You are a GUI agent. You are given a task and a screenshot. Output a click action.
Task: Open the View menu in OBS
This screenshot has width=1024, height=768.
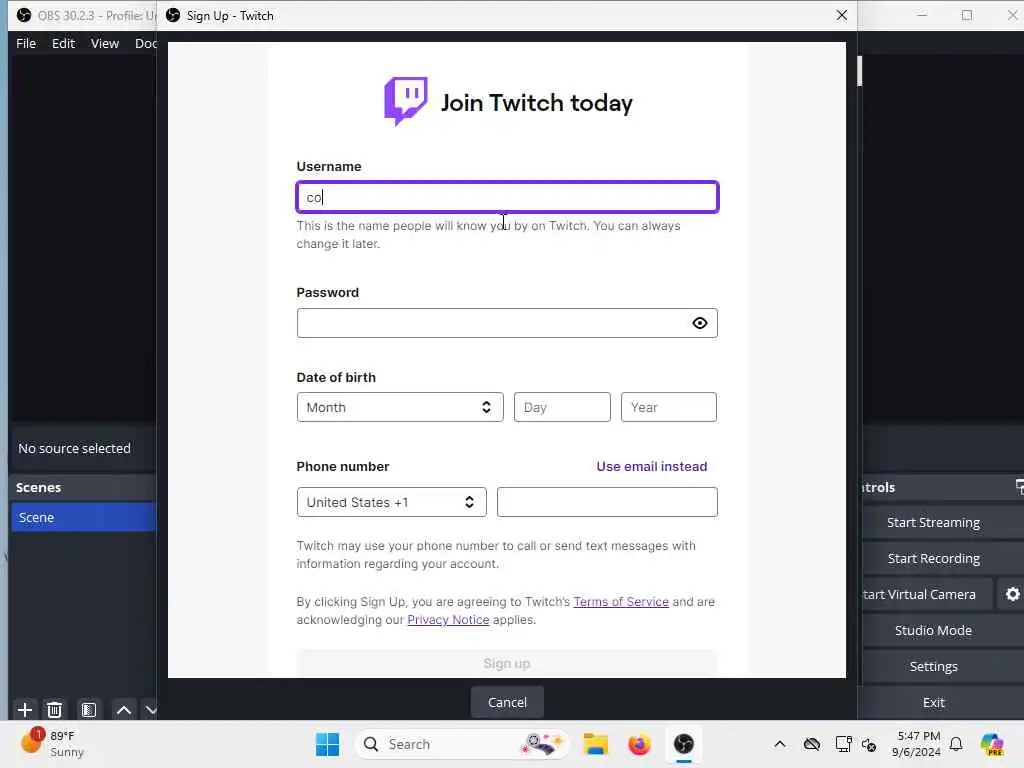104,43
